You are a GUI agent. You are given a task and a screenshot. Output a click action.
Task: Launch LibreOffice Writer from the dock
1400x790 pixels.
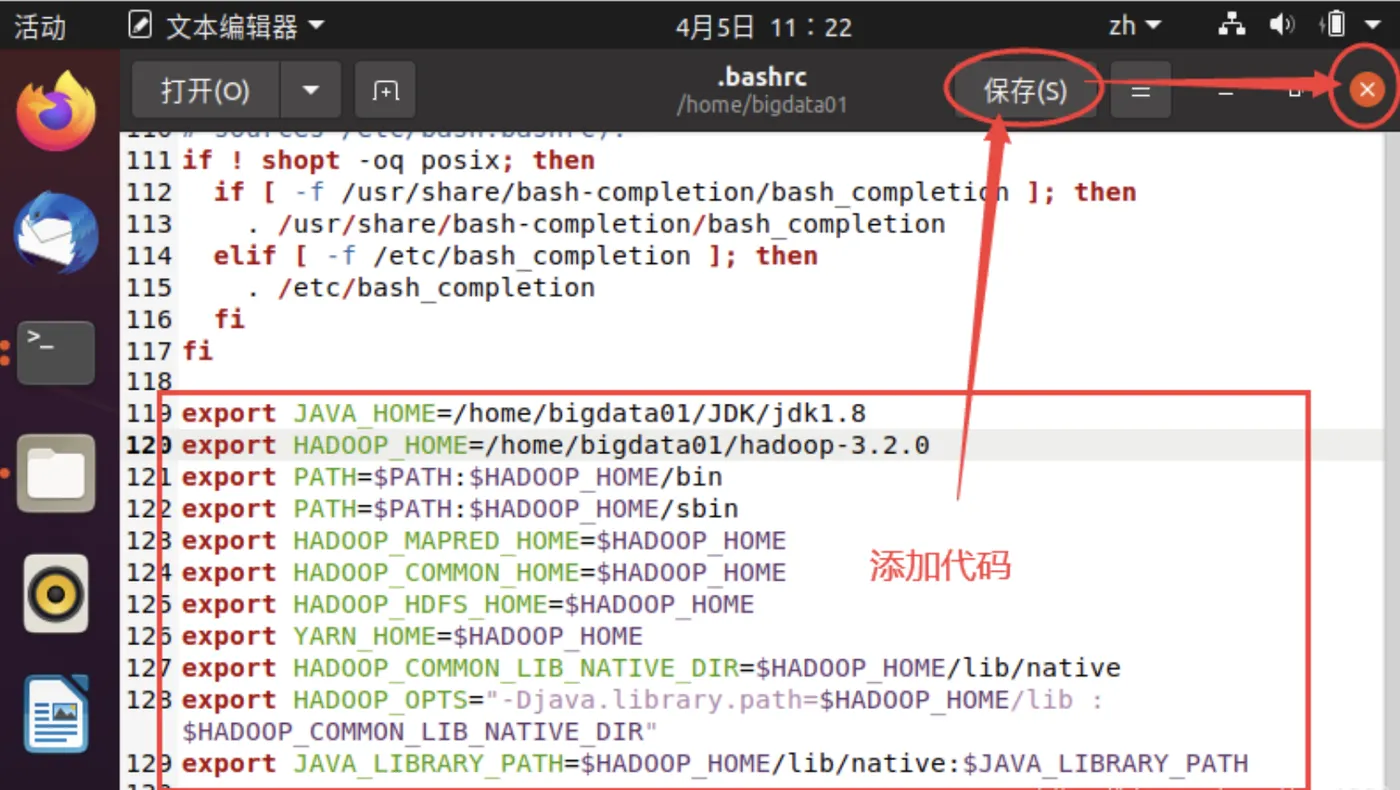click(x=56, y=716)
